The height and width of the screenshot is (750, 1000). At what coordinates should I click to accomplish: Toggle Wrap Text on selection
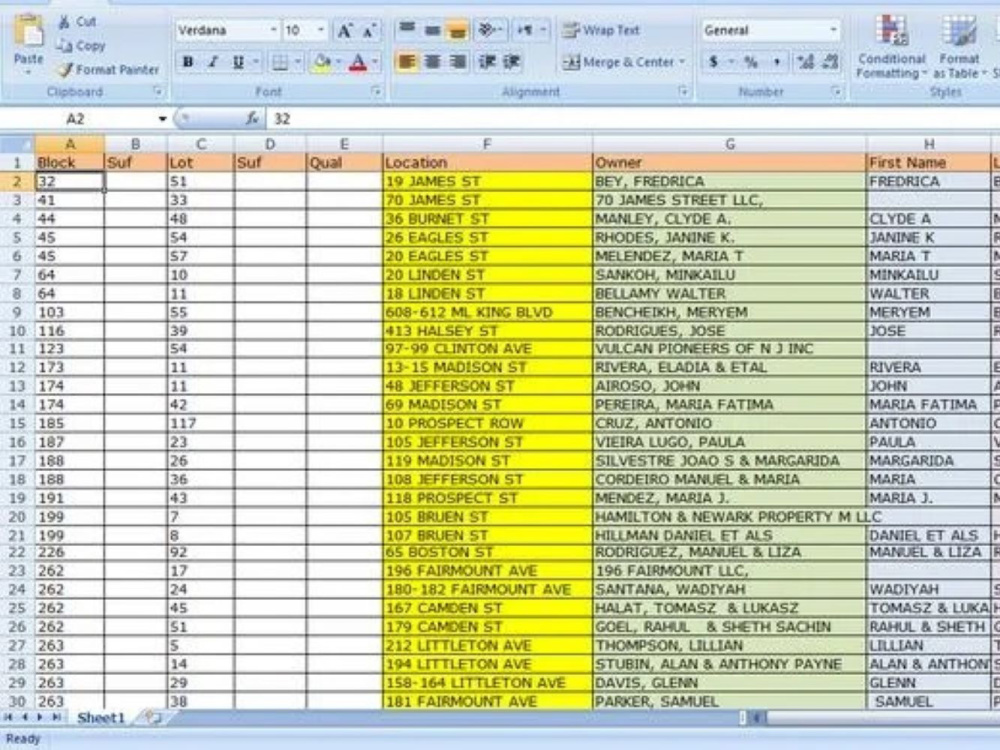coord(601,29)
